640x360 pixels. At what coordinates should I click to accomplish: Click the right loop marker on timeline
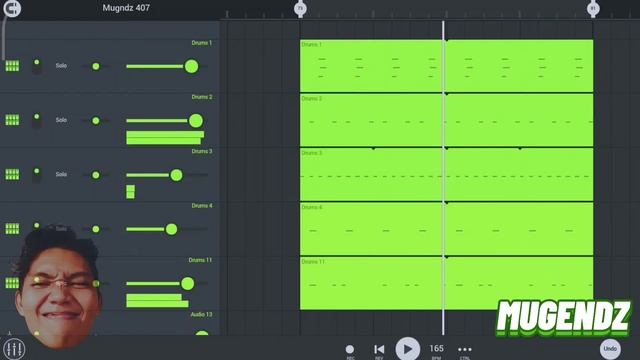pyautogui.click(x=593, y=9)
